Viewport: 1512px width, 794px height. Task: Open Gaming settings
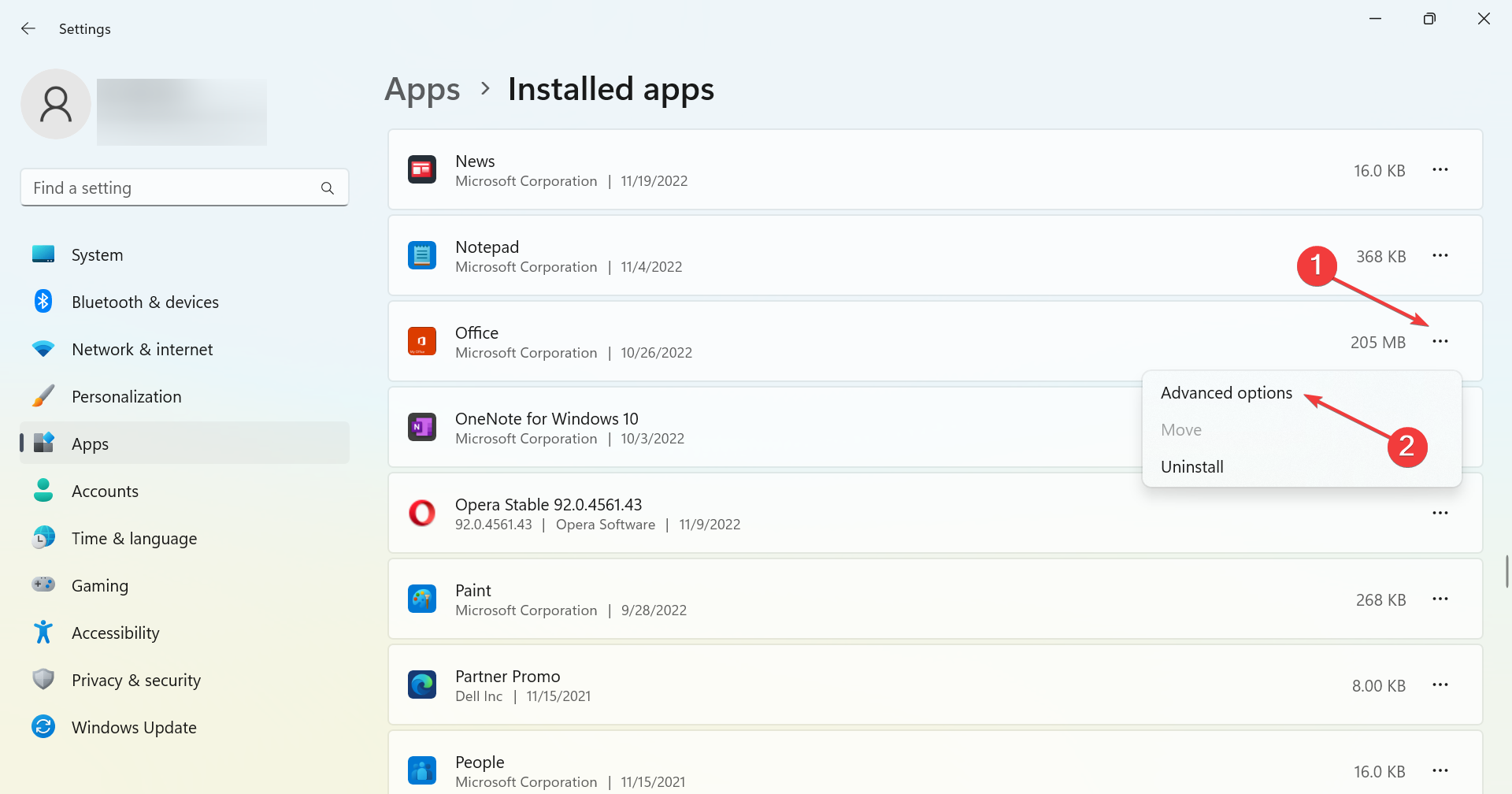[x=184, y=585]
